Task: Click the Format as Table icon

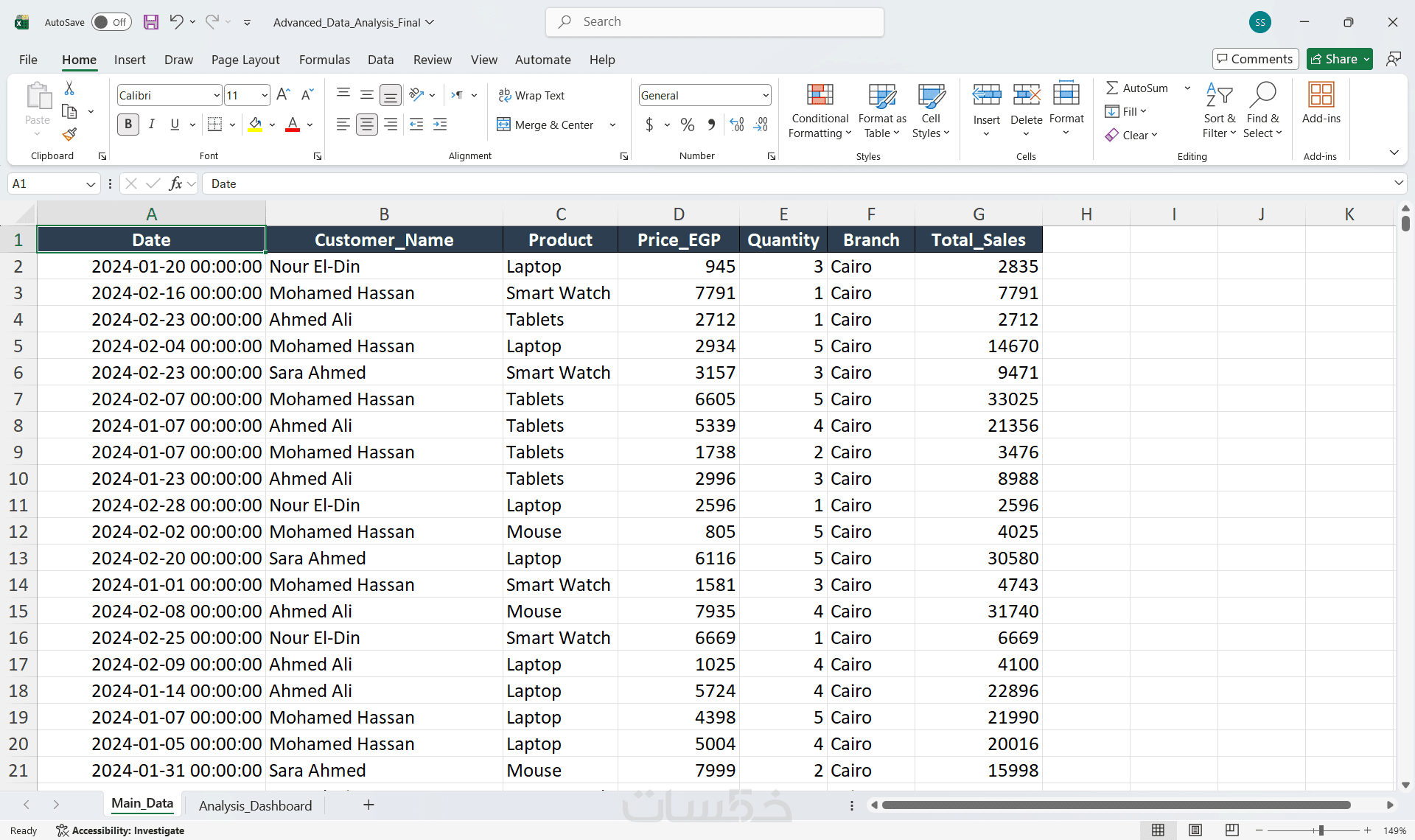Action: coord(881,96)
